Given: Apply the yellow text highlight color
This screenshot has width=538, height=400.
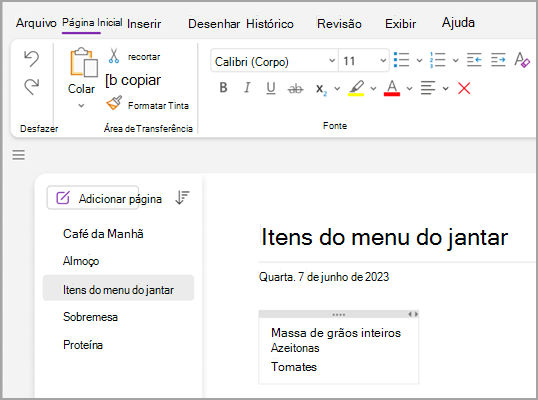Looking at the screenshot, I should 356,88.
